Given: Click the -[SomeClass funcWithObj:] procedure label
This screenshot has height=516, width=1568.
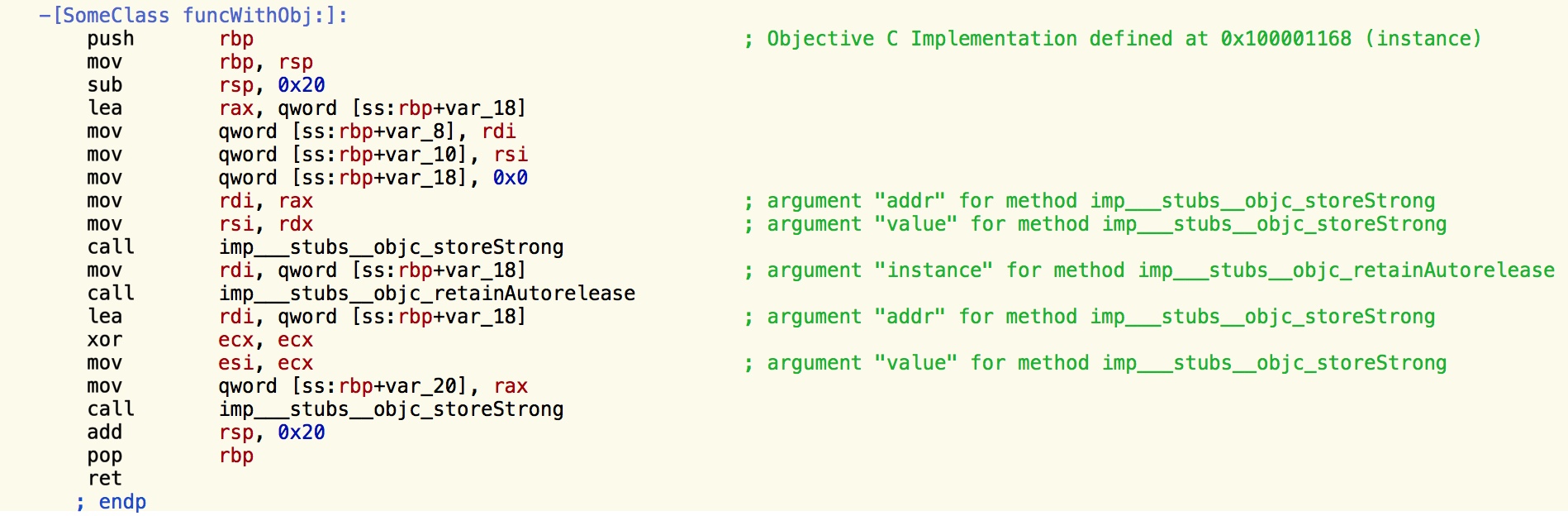Looking at the screenshot, I should coord(193,16).
